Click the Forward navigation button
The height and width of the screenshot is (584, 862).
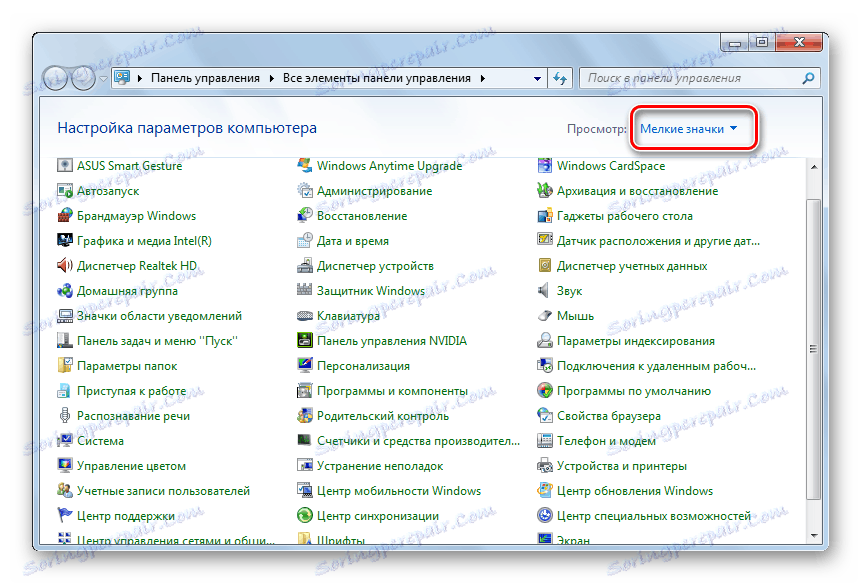(83, 78)
